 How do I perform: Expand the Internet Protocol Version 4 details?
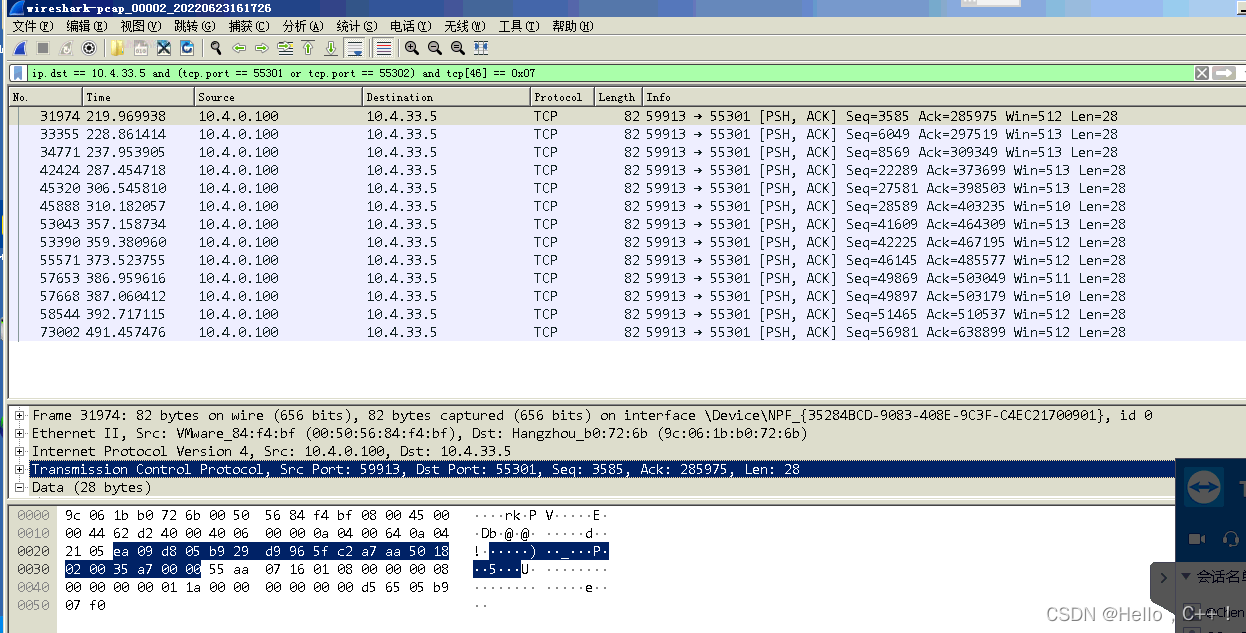click(x=18, y=452)
